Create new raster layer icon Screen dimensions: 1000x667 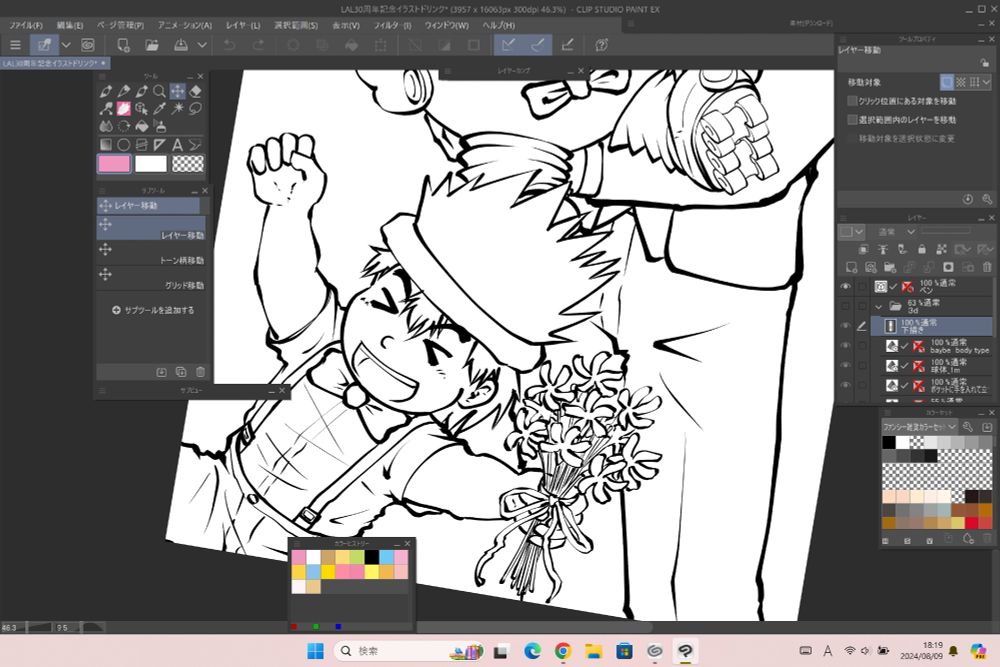(x=851, y=267)
